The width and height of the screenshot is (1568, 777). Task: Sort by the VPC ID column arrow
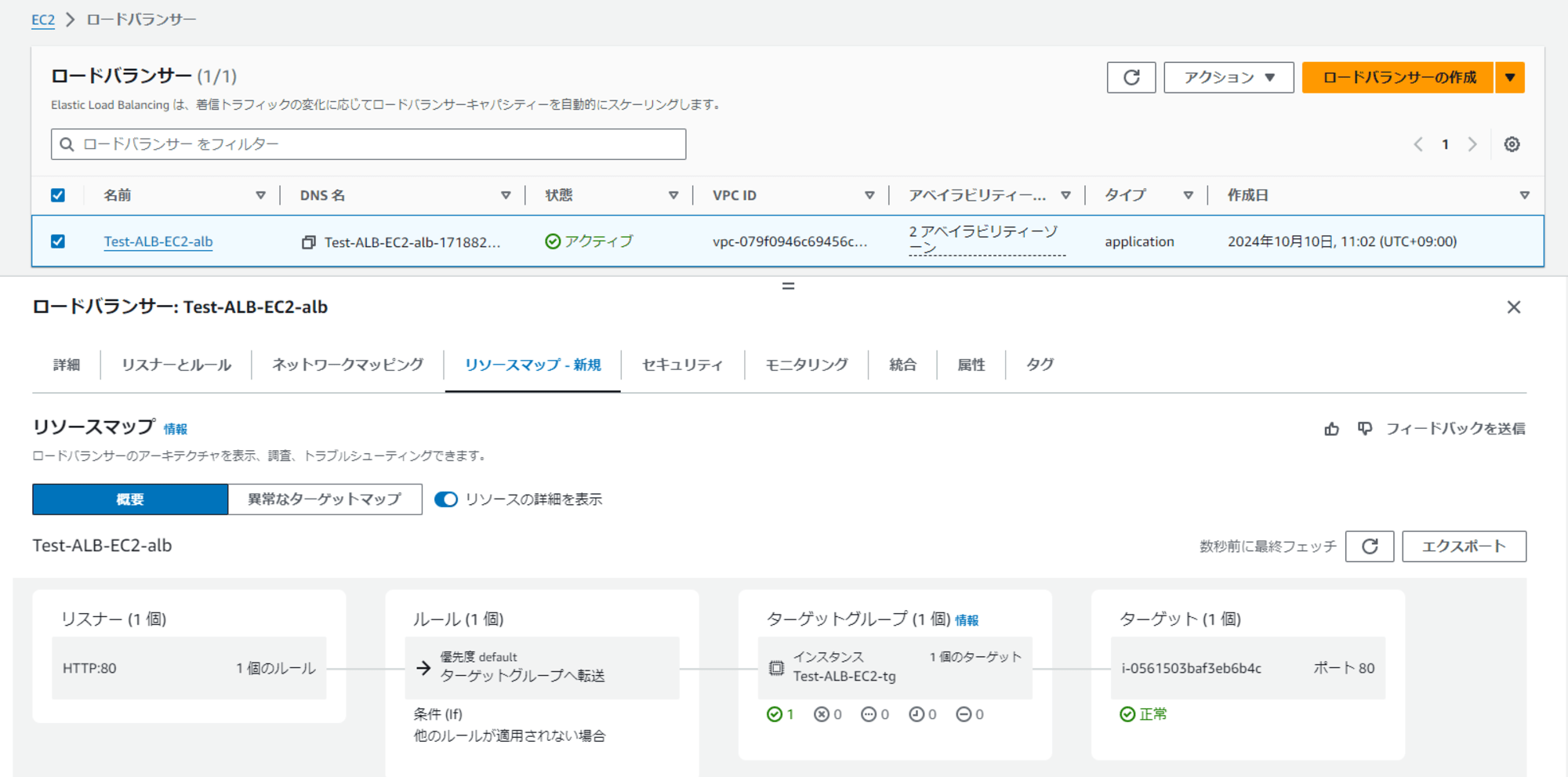click(869, 195)
